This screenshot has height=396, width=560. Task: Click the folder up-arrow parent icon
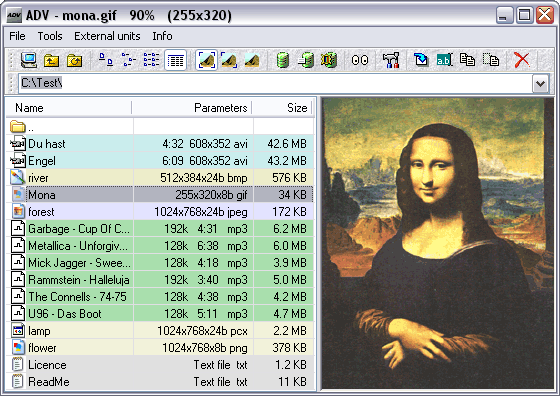click(51, 60)
